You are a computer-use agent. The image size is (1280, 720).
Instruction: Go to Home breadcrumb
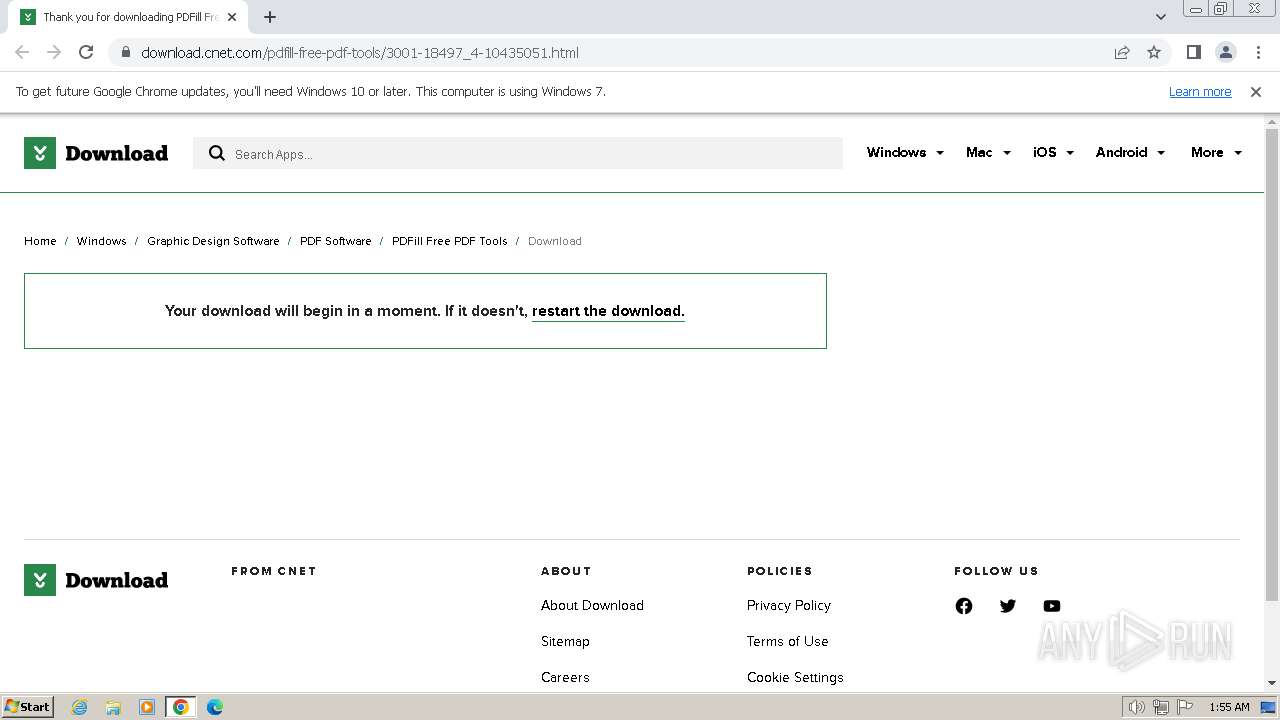coord(40,241)
